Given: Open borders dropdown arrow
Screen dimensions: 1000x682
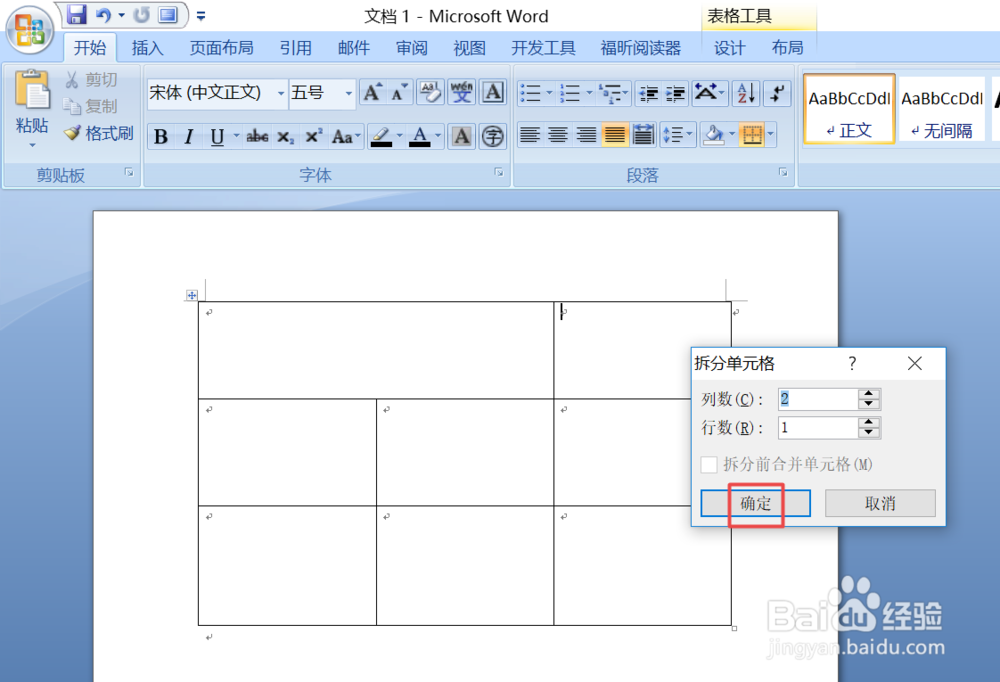Looking at the screenshot, I should pos(770,135).
